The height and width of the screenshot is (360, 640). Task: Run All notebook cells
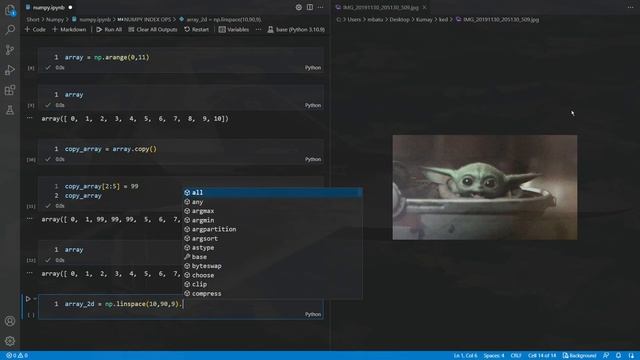[x=109, y=29]
